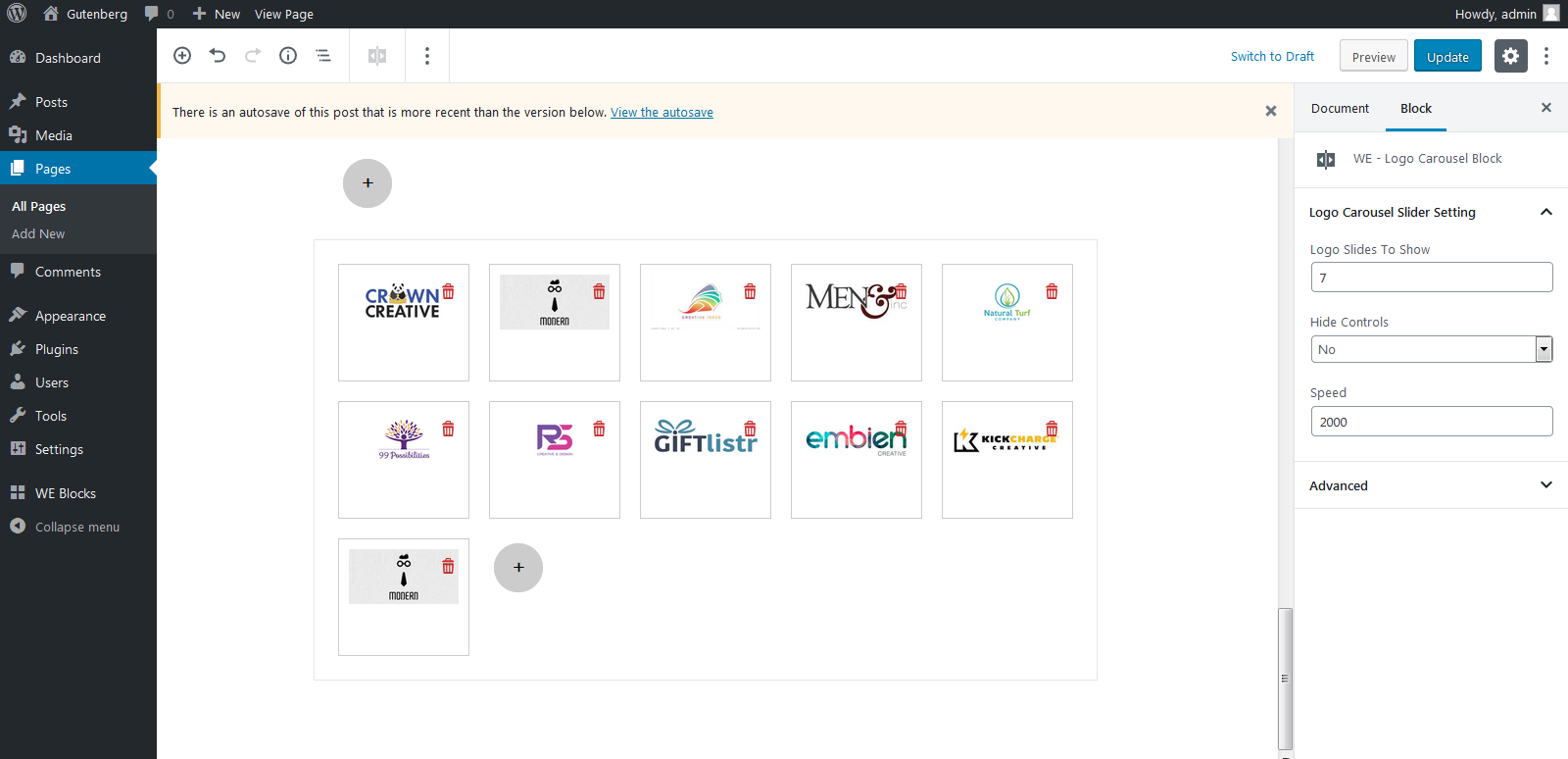Click the Preview button

(x=1374, y=56)
